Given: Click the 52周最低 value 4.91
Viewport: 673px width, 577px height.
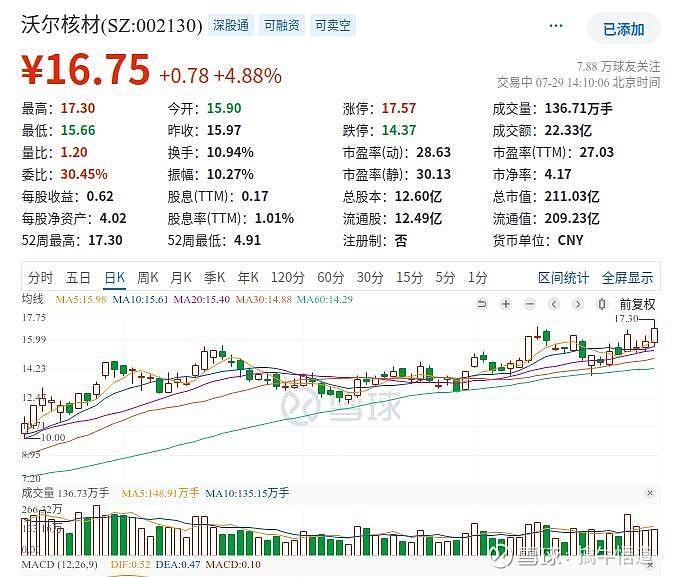Looking at the screenshot, I should [x=247, y=240].
